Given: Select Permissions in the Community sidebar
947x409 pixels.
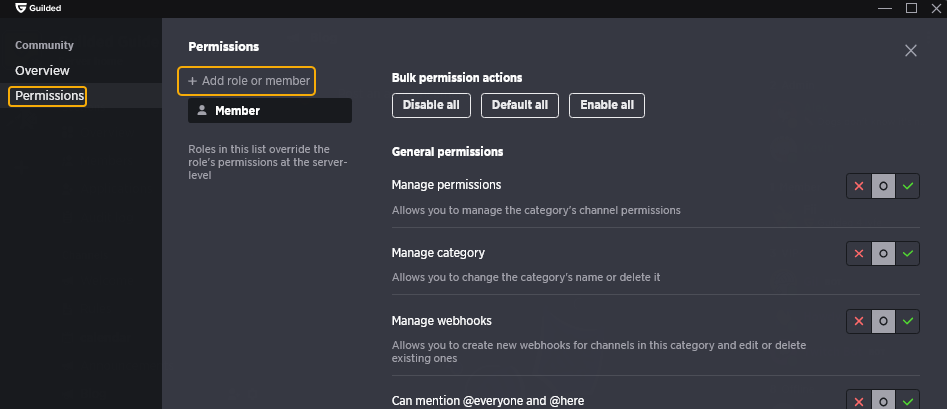Looking at the screenshot, I should tap(48, 96).
